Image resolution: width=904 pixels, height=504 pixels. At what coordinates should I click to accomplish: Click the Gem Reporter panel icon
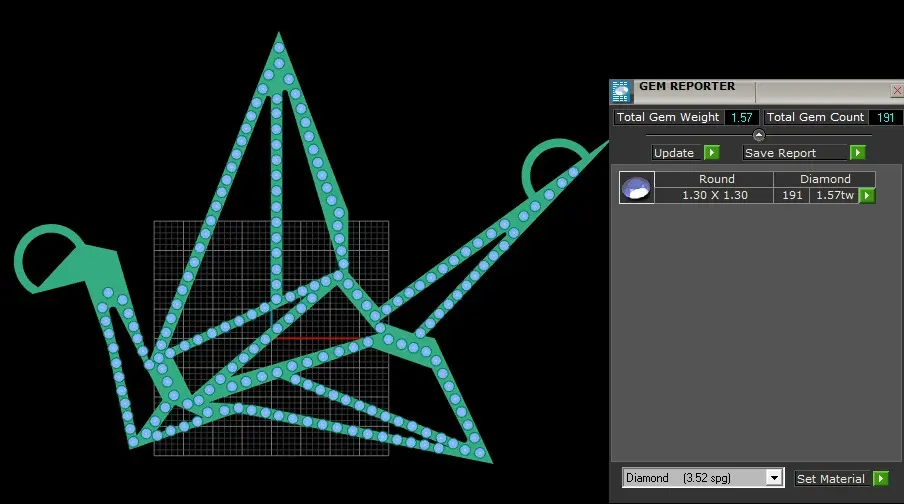click(x=620, y=91)
